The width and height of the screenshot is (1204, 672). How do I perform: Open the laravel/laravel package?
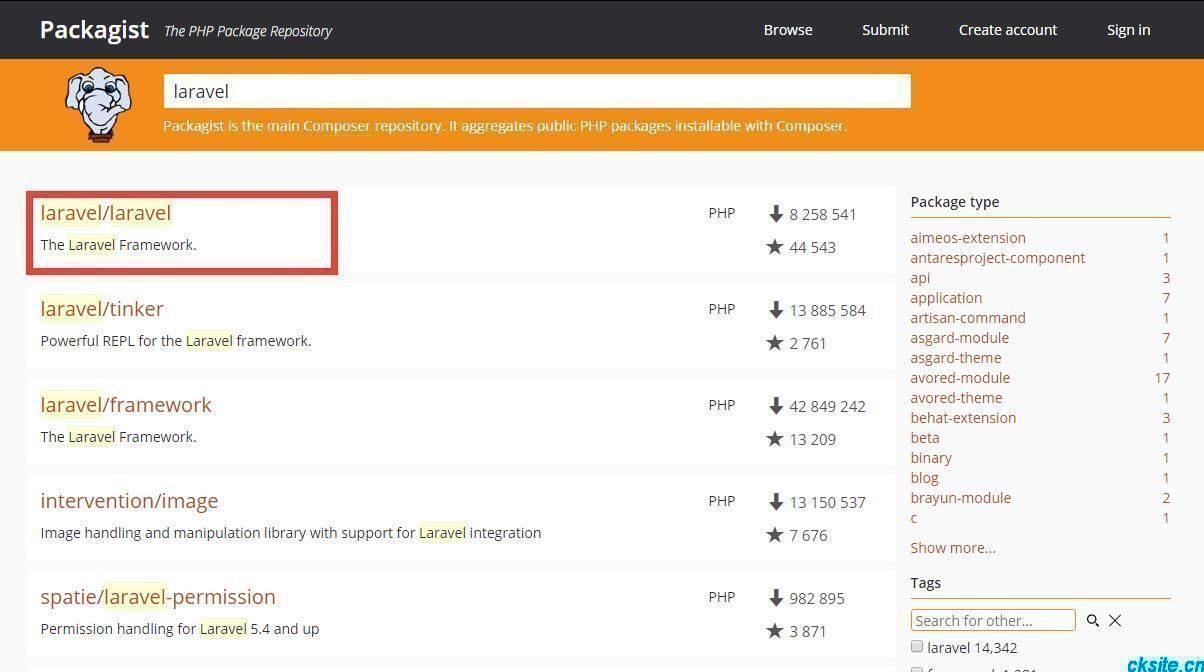[106, 213]
